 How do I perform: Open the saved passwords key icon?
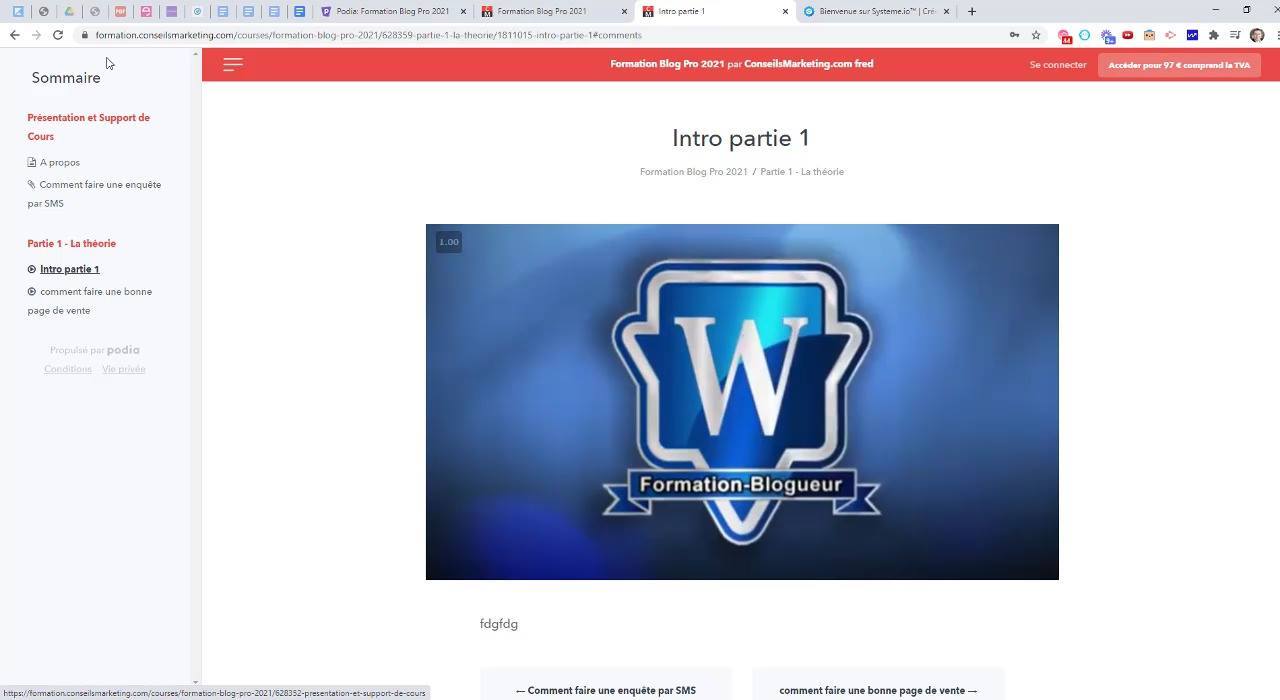[x=1014, y=35]
